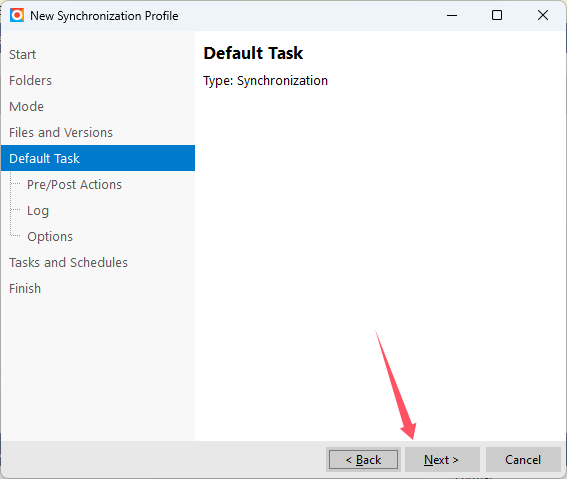Image resolution: width=567 pixels, height=479 pixels.
Task: Select the Mode step in the sidebar
Action: click(26, 107)
